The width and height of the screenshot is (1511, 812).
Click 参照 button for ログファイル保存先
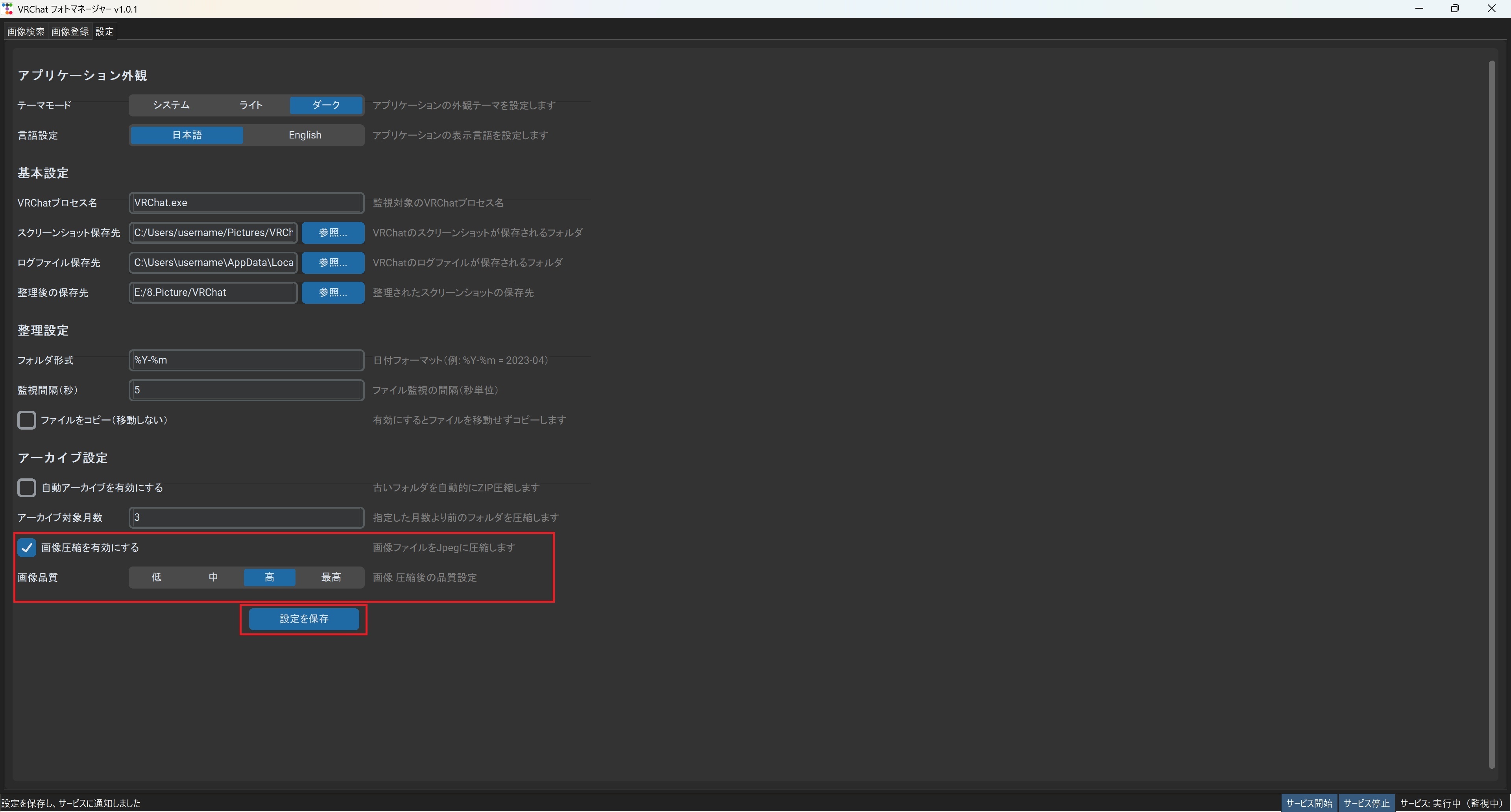[x=332, y=263]
